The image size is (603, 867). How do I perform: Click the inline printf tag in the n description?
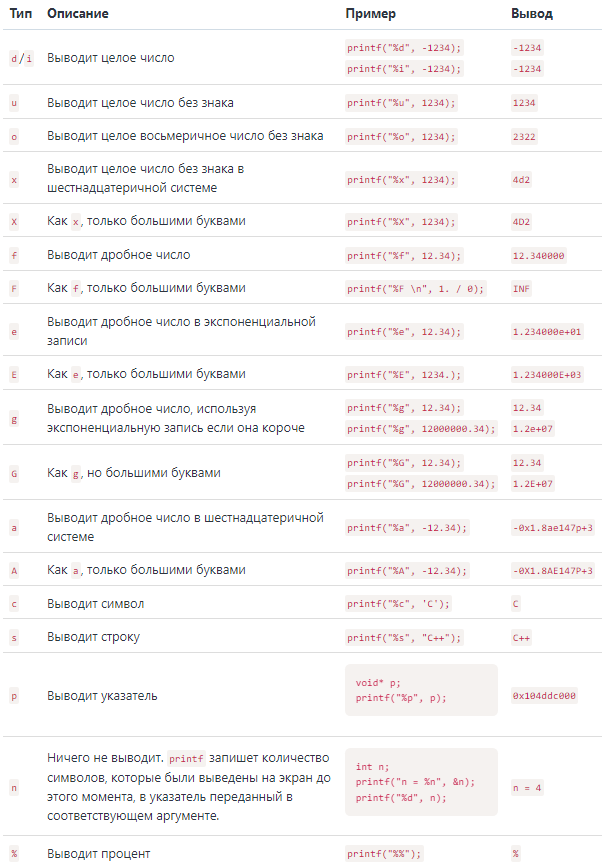tap(186, 759)
